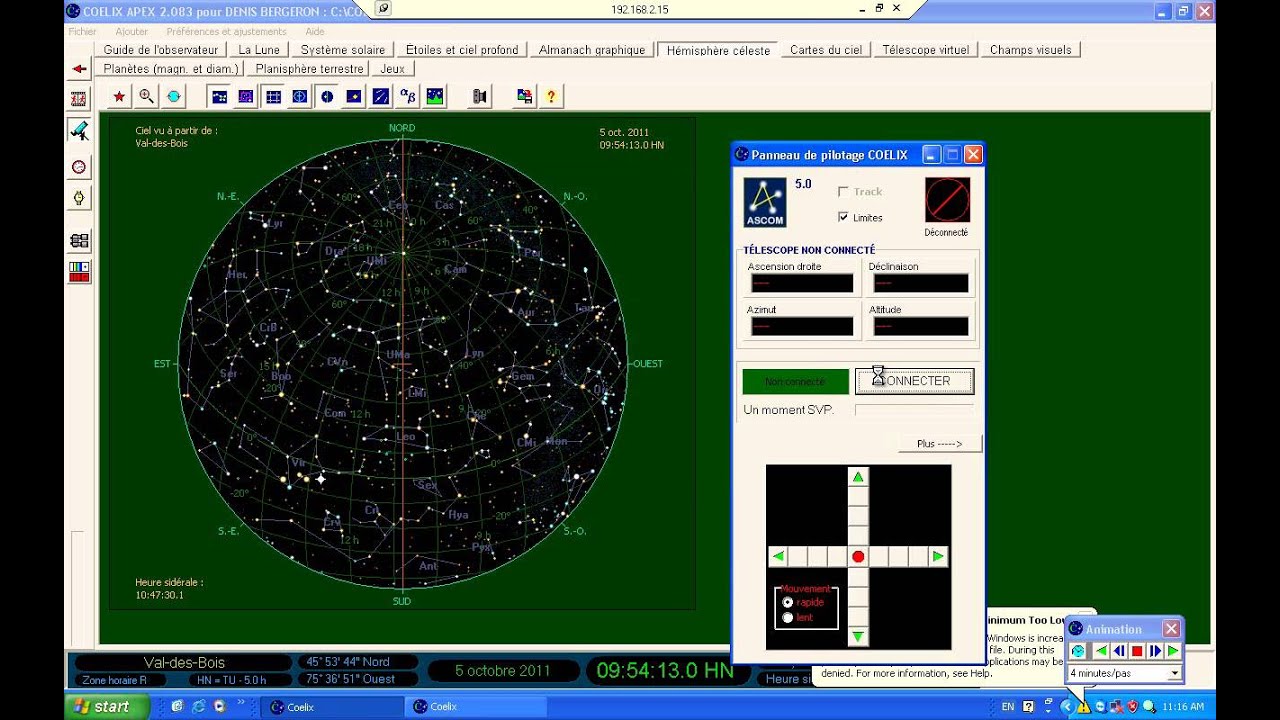This screenshot has height=720, width=1280.
Task: Switch to Jeux tab
Action: 393,69
